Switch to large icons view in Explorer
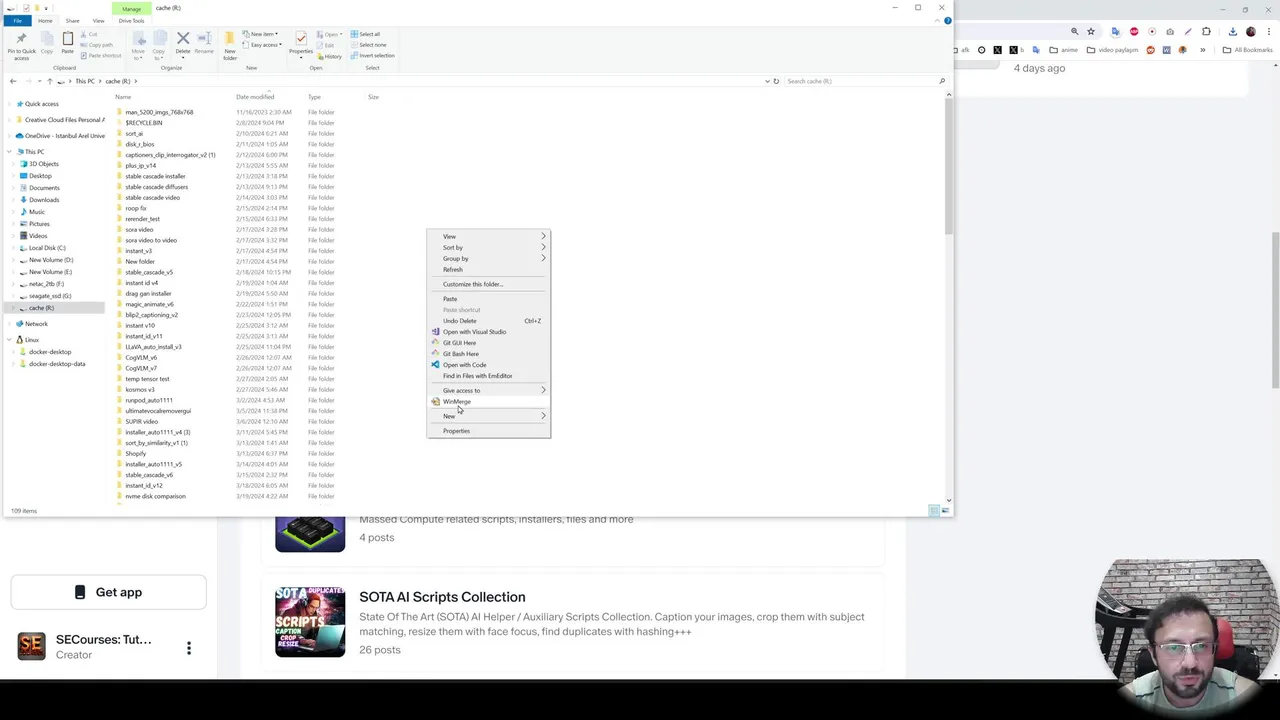 click(x=945, y=511)
